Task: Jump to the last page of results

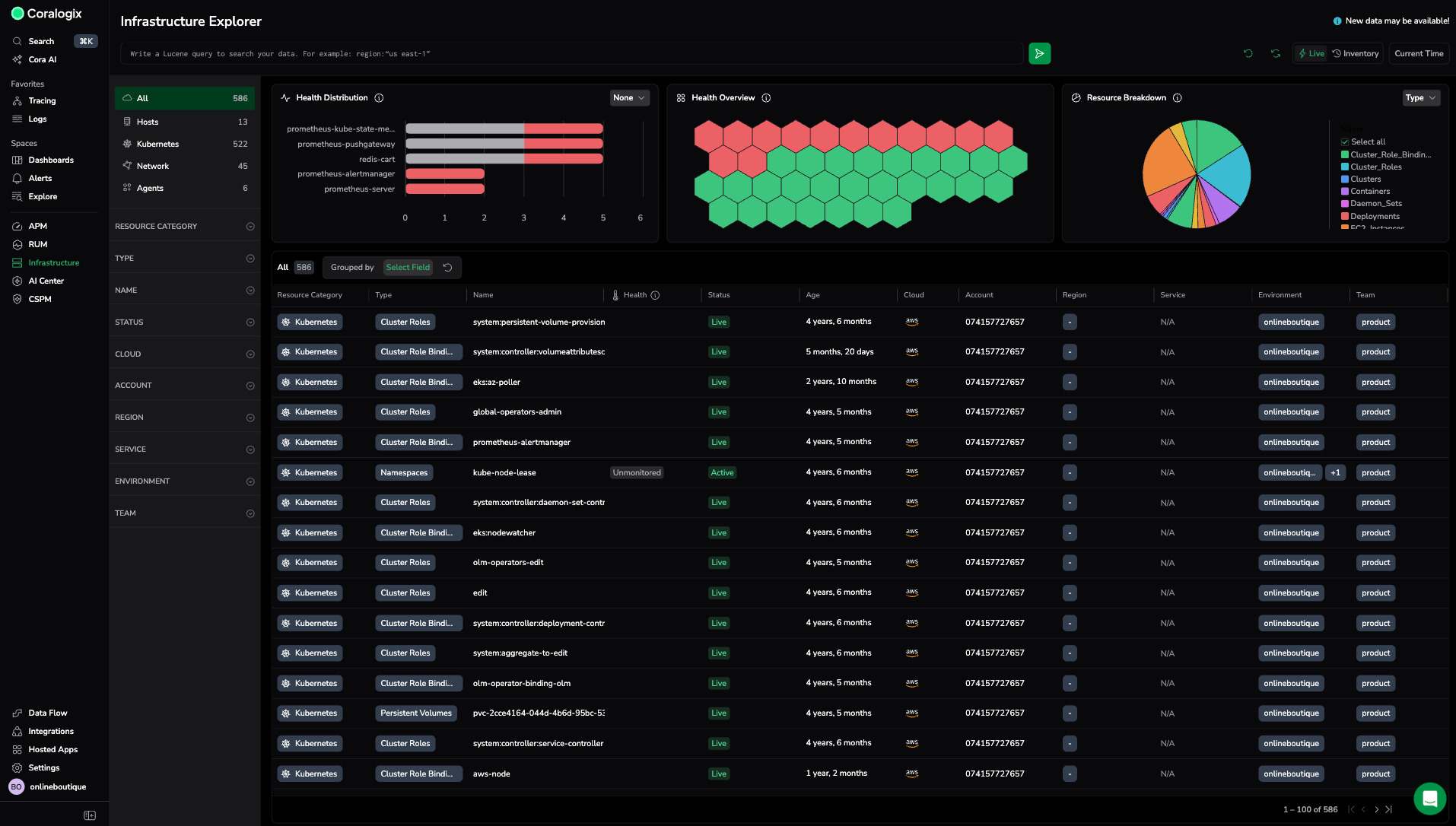Action: tap(1389, 809)
